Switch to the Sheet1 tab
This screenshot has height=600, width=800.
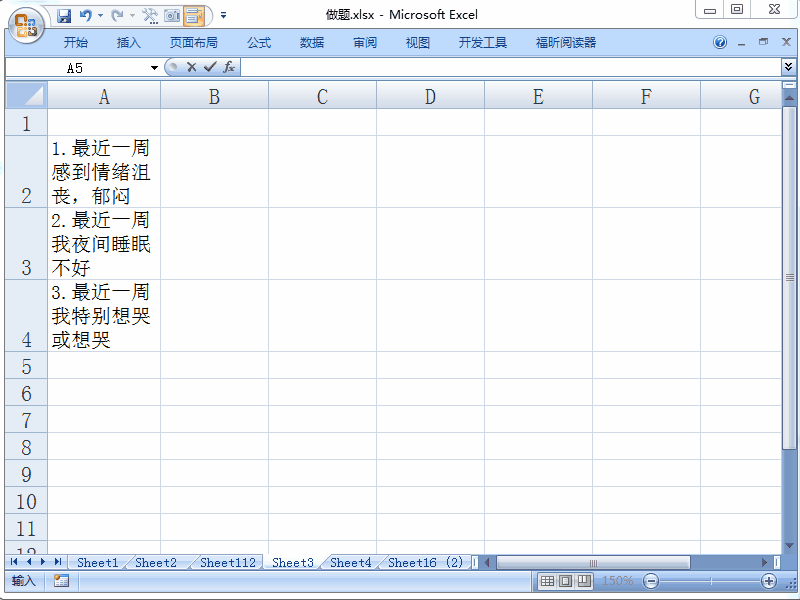point(97,562)
